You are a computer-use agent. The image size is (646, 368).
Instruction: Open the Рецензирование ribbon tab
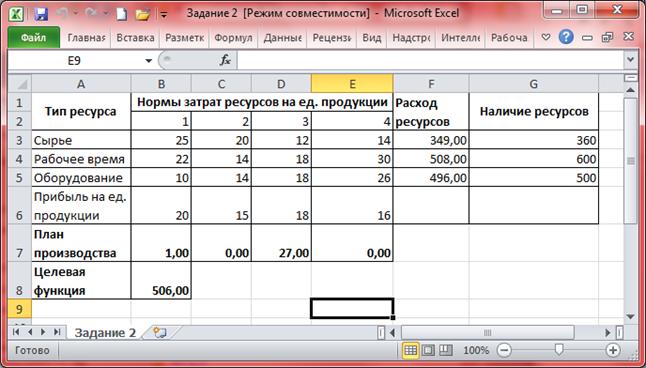[332, 38]
